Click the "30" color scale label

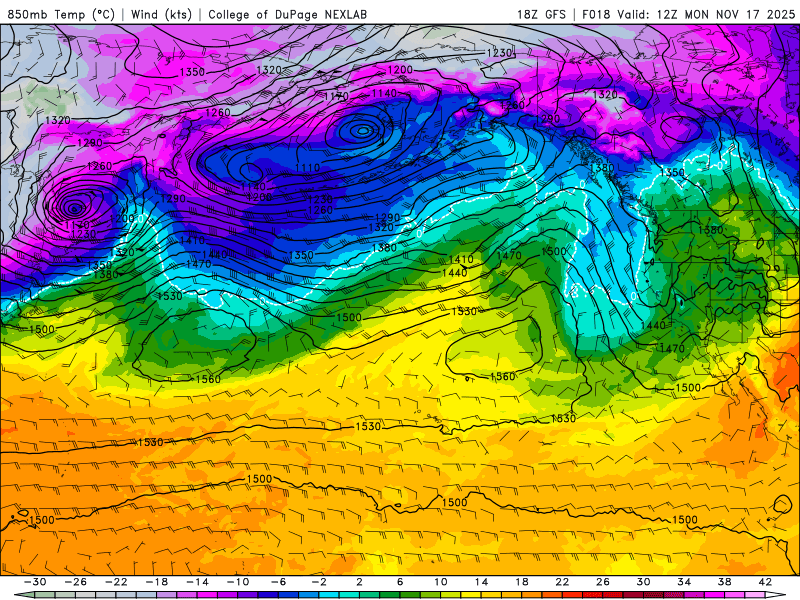(643, 582)
